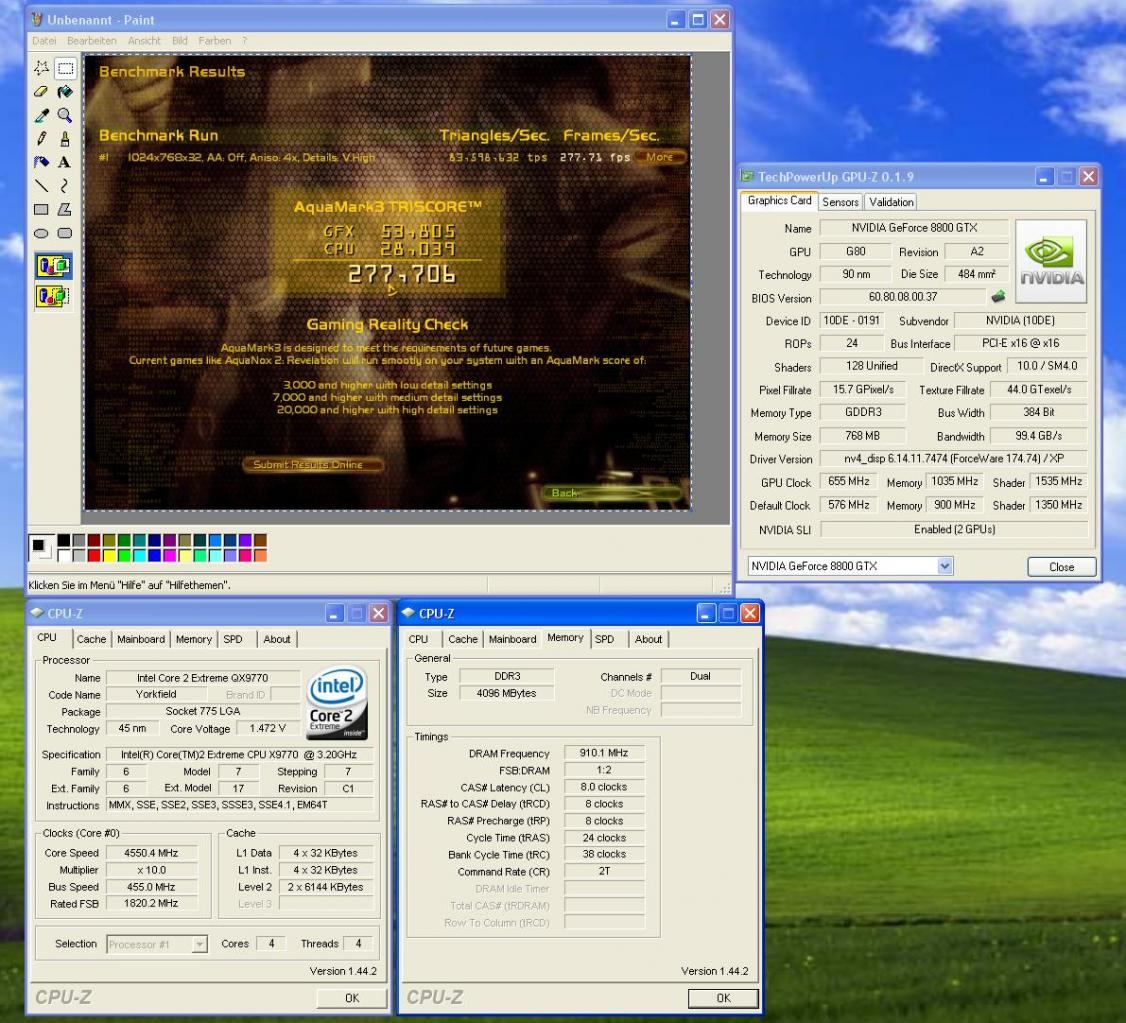Enable transparent selection option in Paint toolbox

[x=54, y=296]
